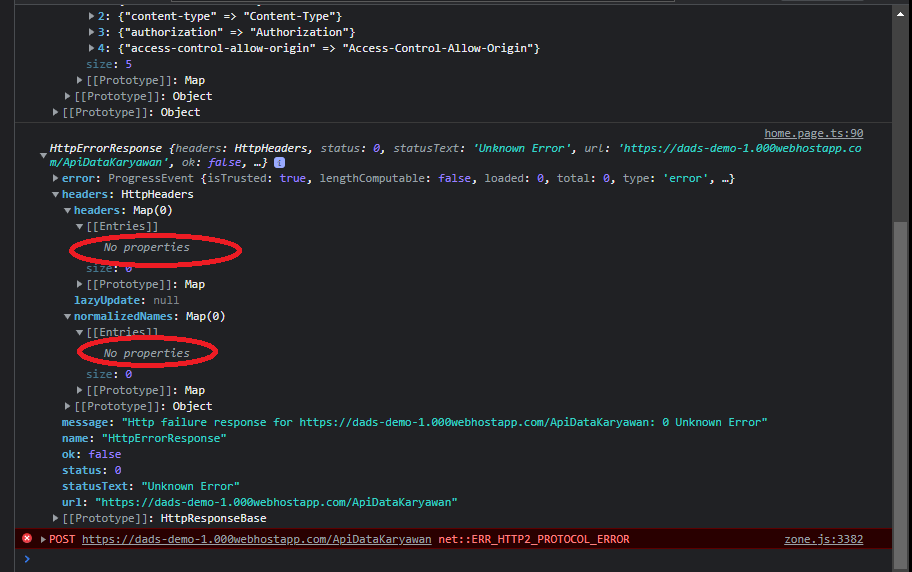Open the POST ApiDataKaryawan URL link
The image size is (912, 572).
pyautogui.click(x=256, y=539)
